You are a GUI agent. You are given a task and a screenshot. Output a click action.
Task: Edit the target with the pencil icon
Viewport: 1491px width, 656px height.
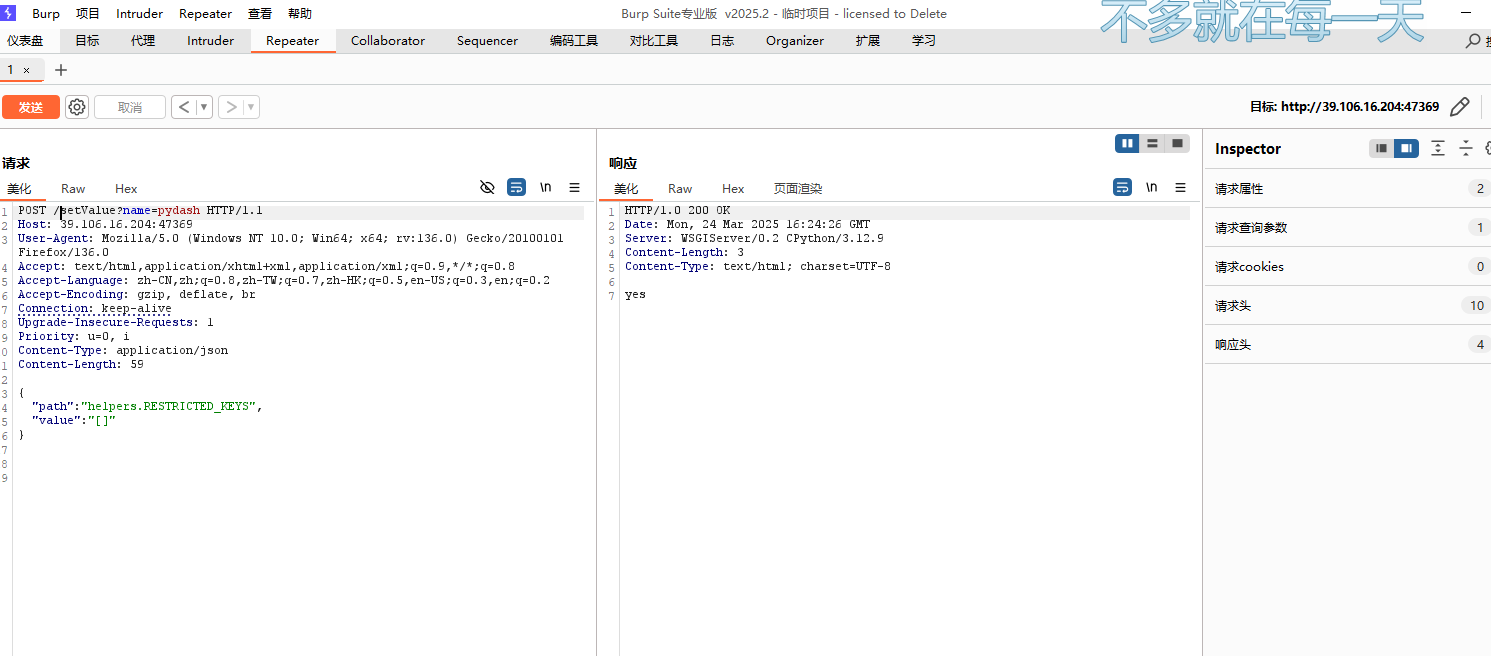[1459, 107]
